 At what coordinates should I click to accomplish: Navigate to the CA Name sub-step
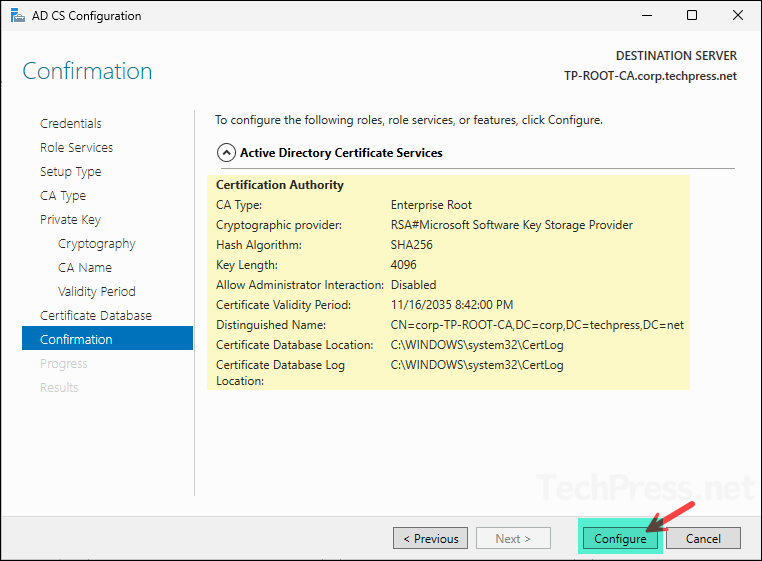(x=85, y=268)
